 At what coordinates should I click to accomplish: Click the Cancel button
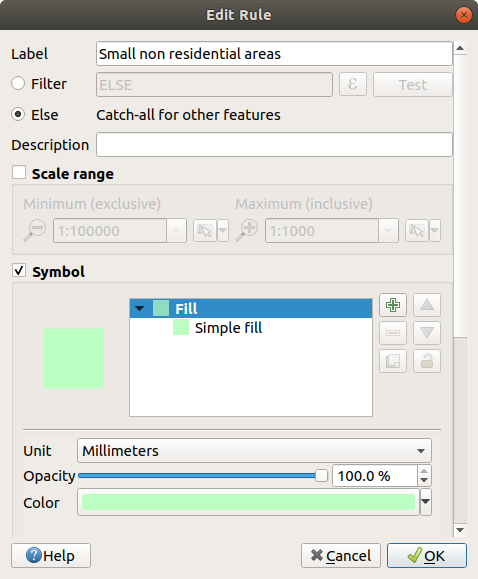(x=341, y=555)
